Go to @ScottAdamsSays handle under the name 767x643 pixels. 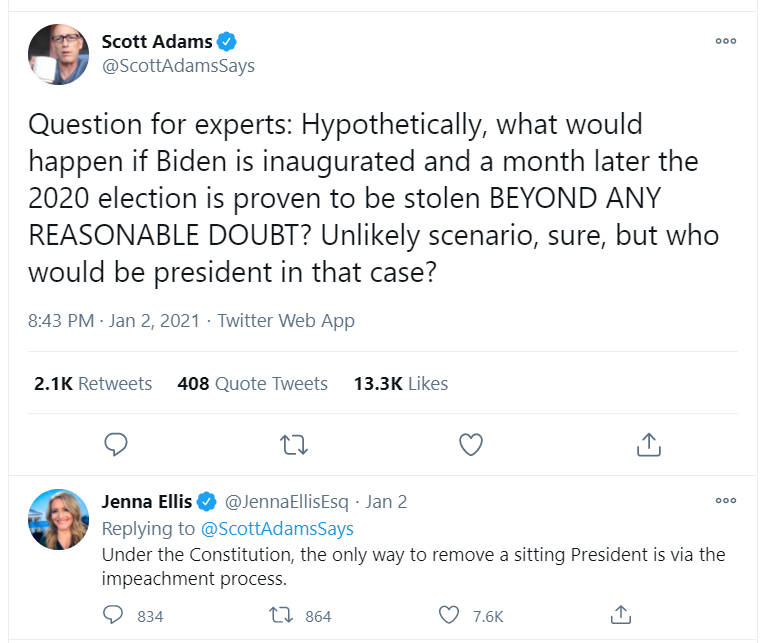(178, 66)
